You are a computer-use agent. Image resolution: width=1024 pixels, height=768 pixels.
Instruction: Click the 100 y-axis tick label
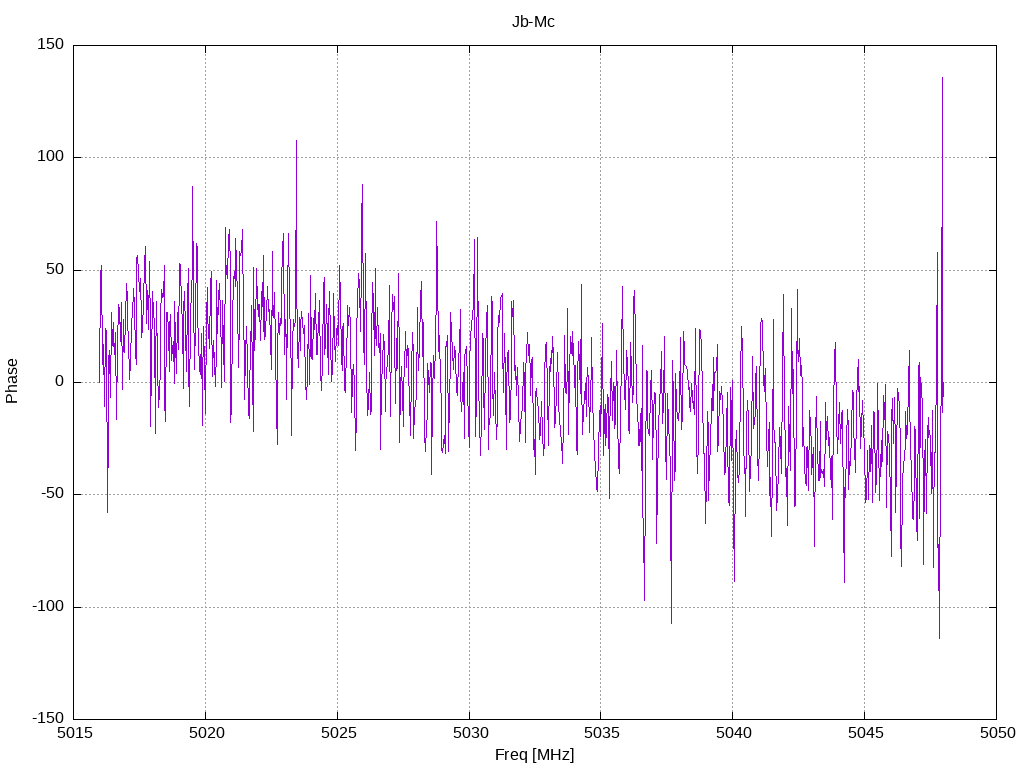[x=52, y=157]
